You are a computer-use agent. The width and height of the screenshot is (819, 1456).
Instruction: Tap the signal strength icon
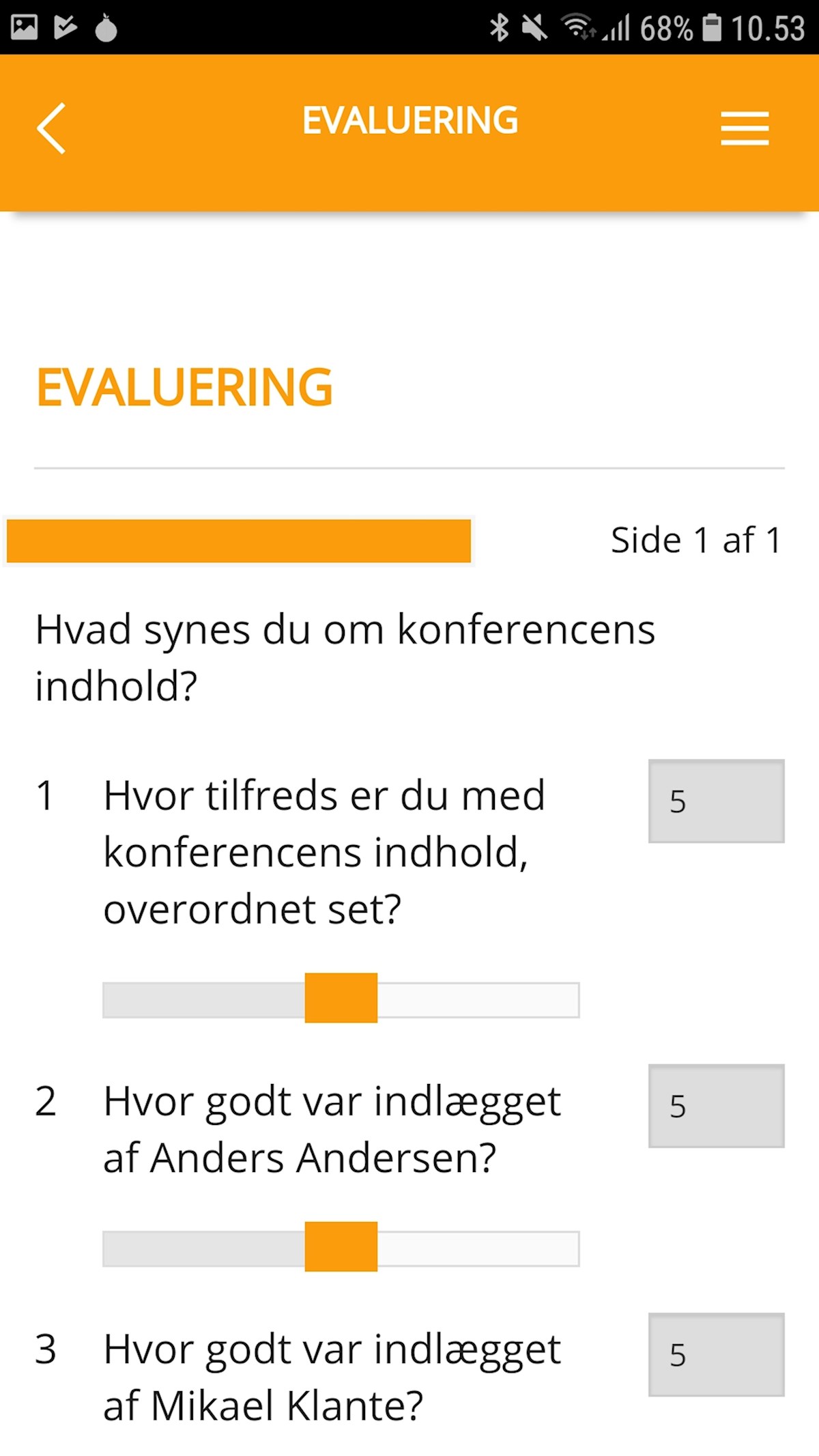click(616, 29)
